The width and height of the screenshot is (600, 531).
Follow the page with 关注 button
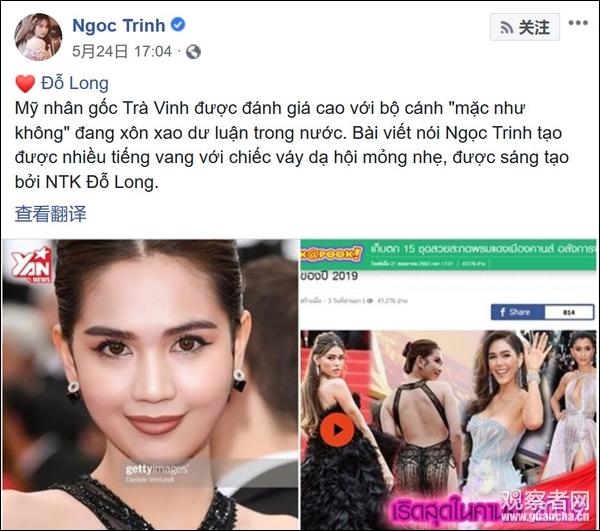[525, 27]
